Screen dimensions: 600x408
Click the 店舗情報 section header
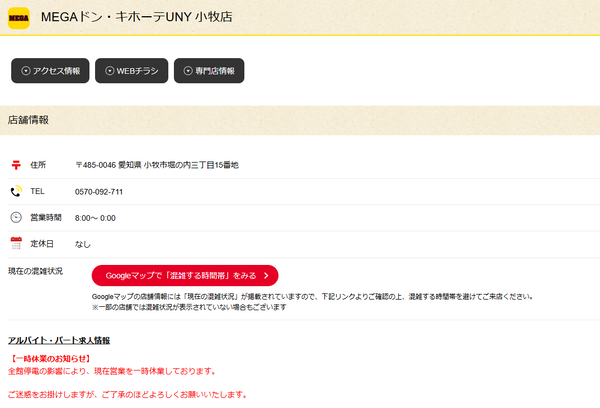[300, 120]
